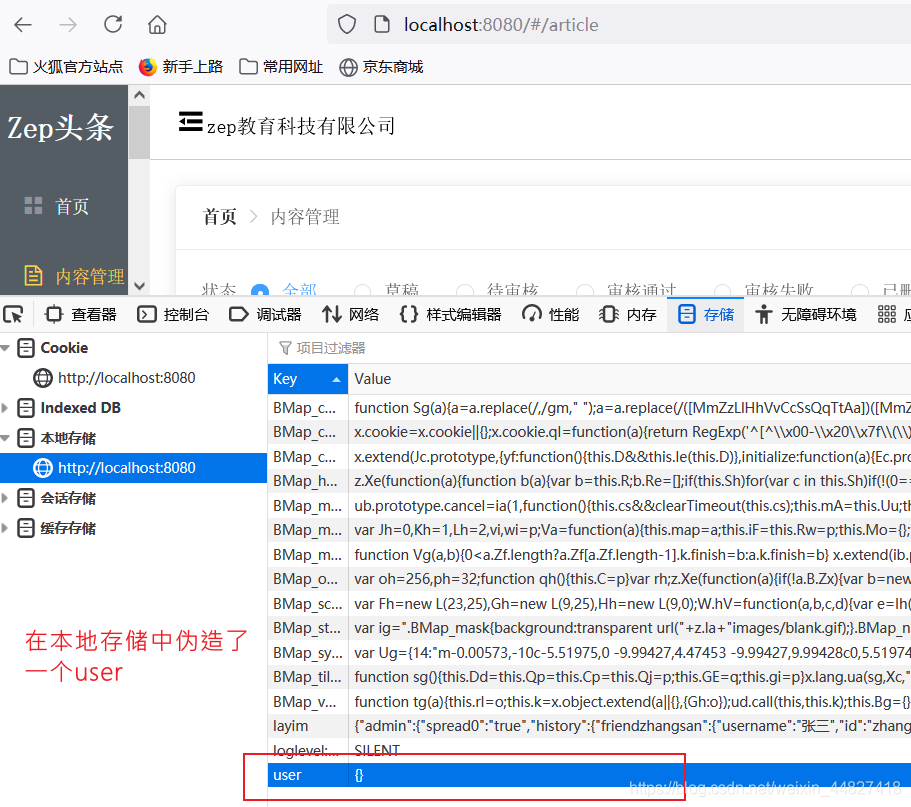Viewport: 911px width, 807px height.
Task: Click the sidebar scrollbar down arrow
Action: (x=139, y=285)
